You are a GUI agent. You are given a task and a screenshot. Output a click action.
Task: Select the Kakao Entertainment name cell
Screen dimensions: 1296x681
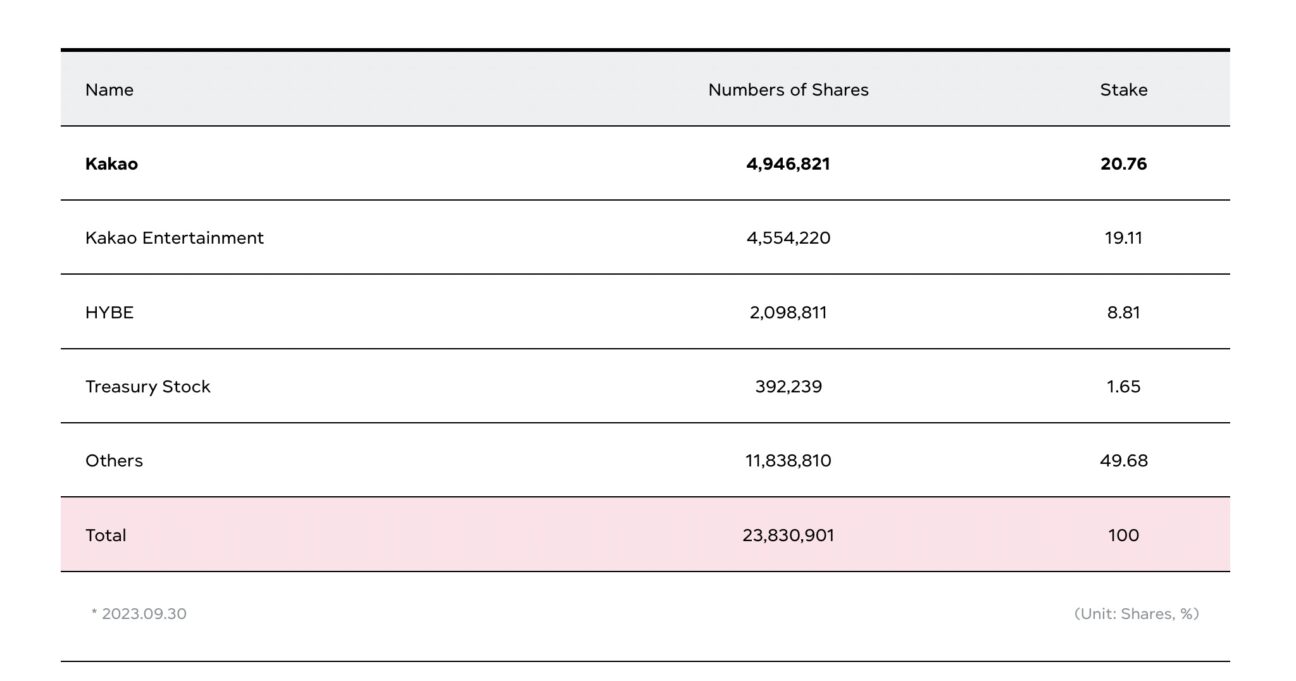pos(174,238)
